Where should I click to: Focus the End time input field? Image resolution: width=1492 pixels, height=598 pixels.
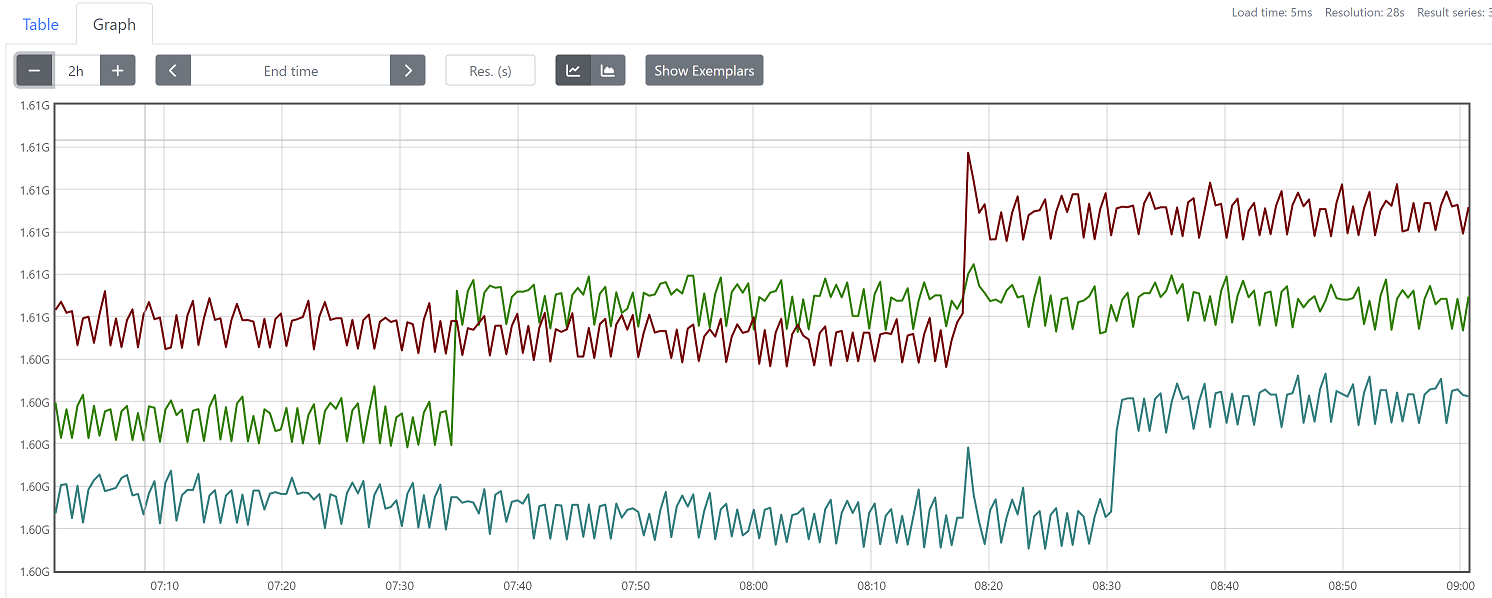[x=290, y=71]
